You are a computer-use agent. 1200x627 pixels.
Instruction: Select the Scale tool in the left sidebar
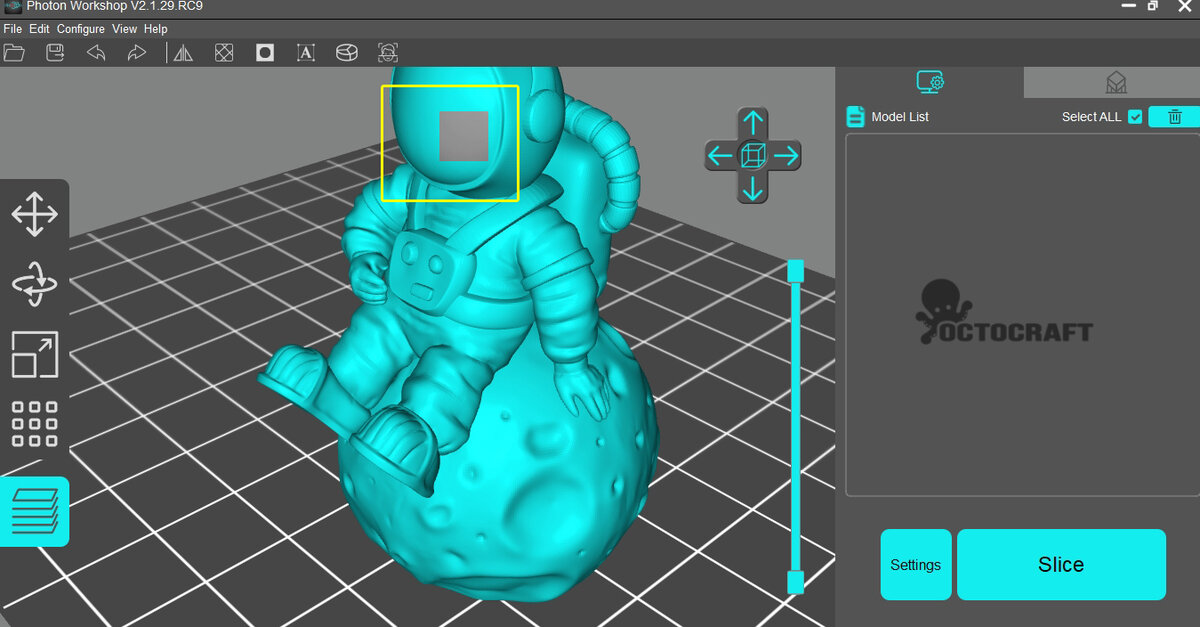click(34, 355)
